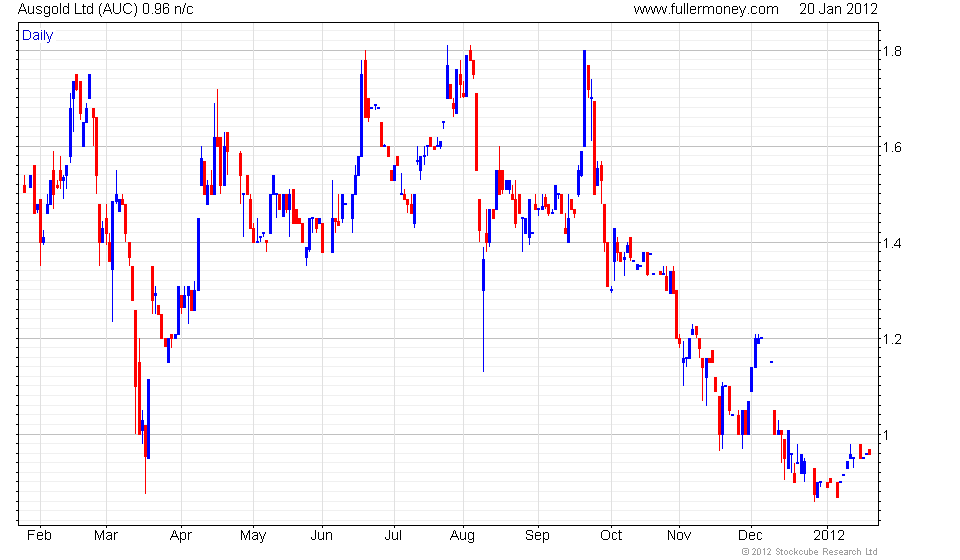Click the chart title 'Ausgold Ltd (AUC) 0.96 n/c'
This screenshot has width=960, height=560.
[106, 9]
